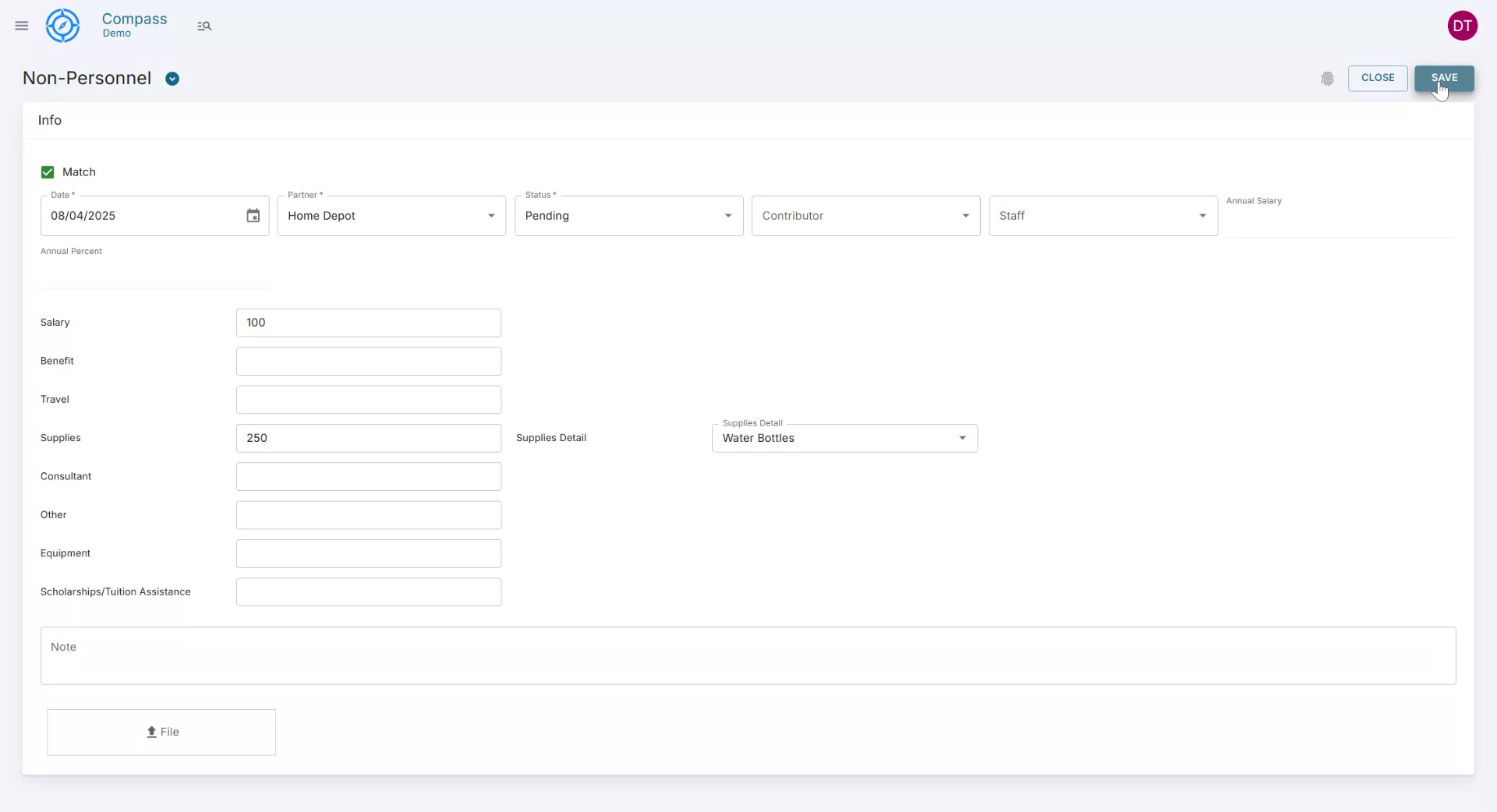Viewport: 1497px width, 812px height.
Task: Click the CLOSE button
Action: coord(1378,78)
